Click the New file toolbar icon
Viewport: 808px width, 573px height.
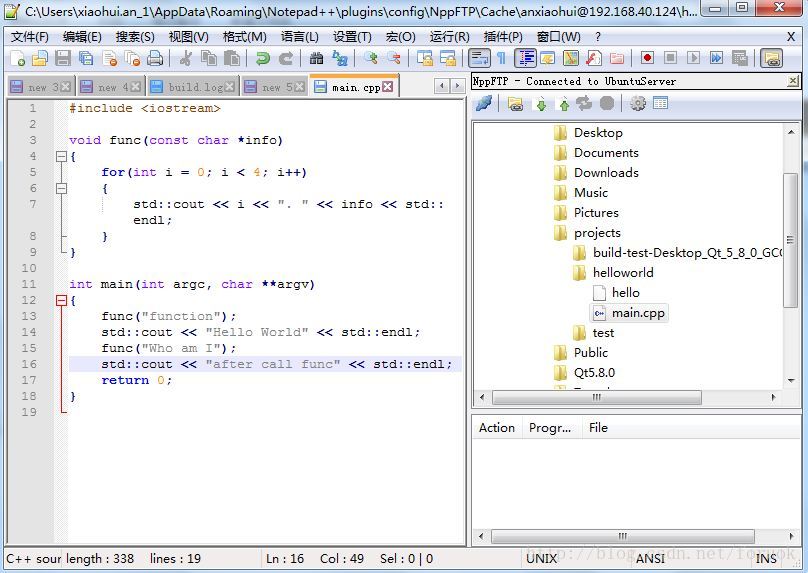(x=17, y=59)
